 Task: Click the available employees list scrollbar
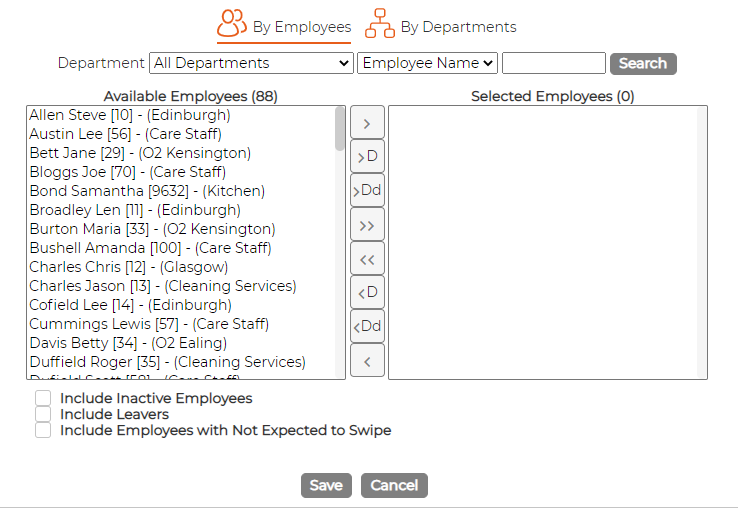pos(340,242)
